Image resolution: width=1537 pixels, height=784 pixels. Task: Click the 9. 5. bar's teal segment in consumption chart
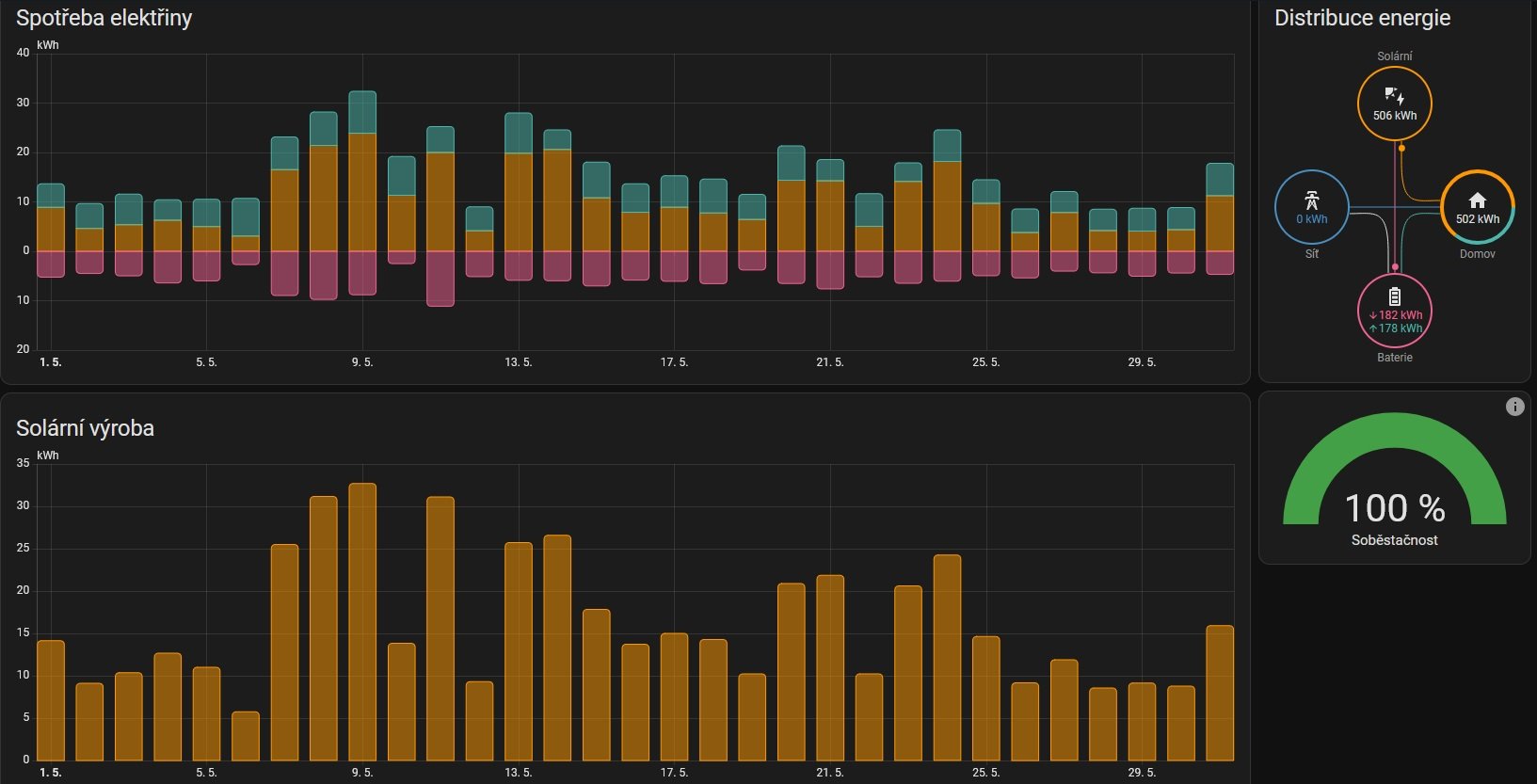pyautogui.click(x=362, y=112)
